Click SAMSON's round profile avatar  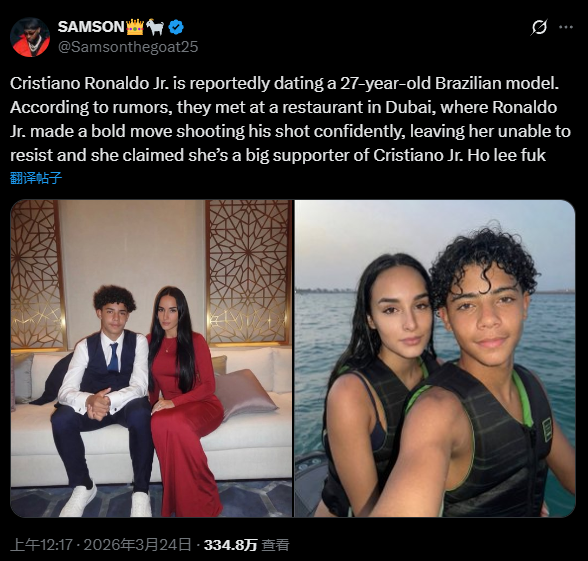tap(30, 37)
